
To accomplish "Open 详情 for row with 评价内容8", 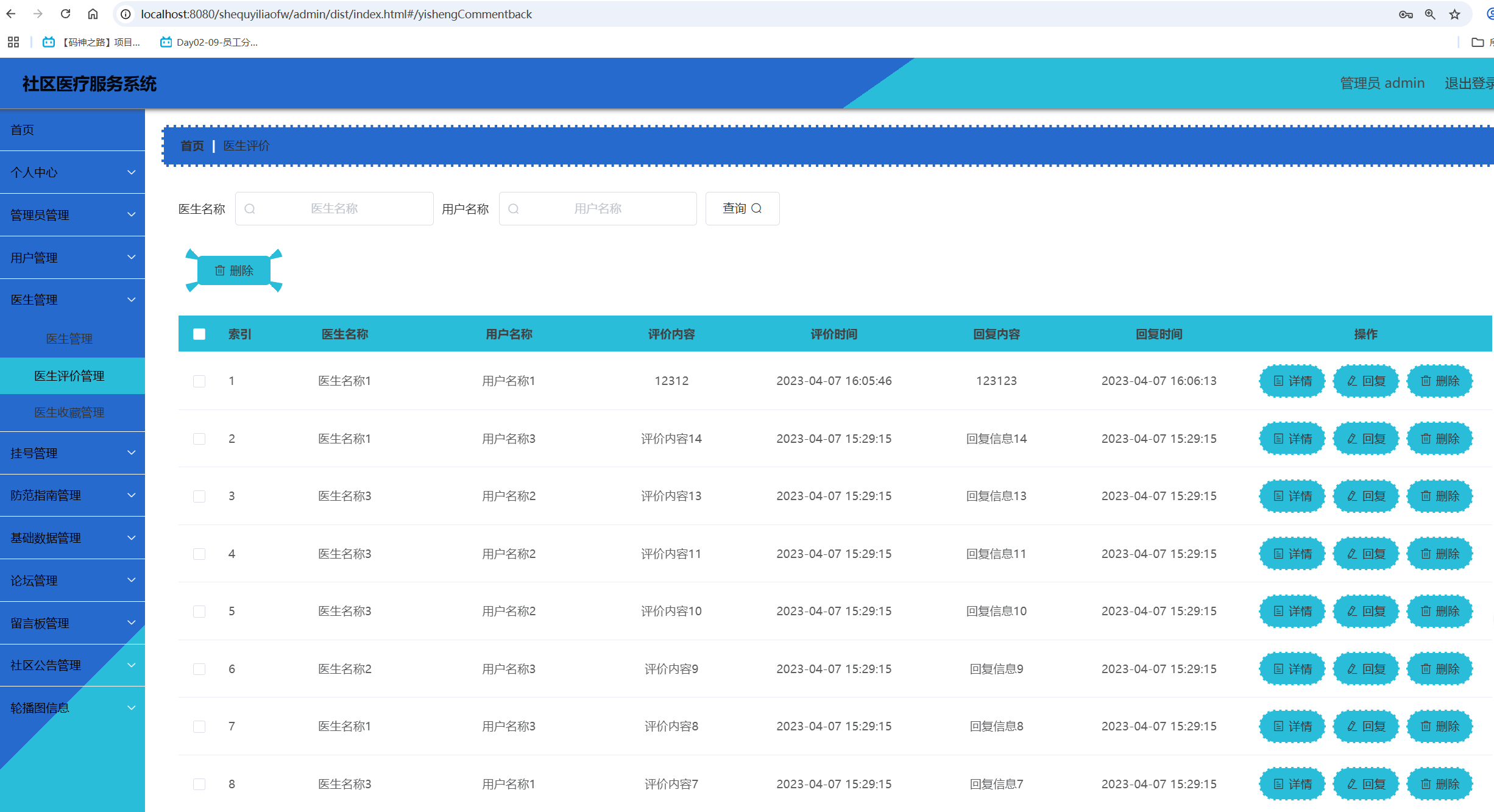I will click(x=1292, y=726).
